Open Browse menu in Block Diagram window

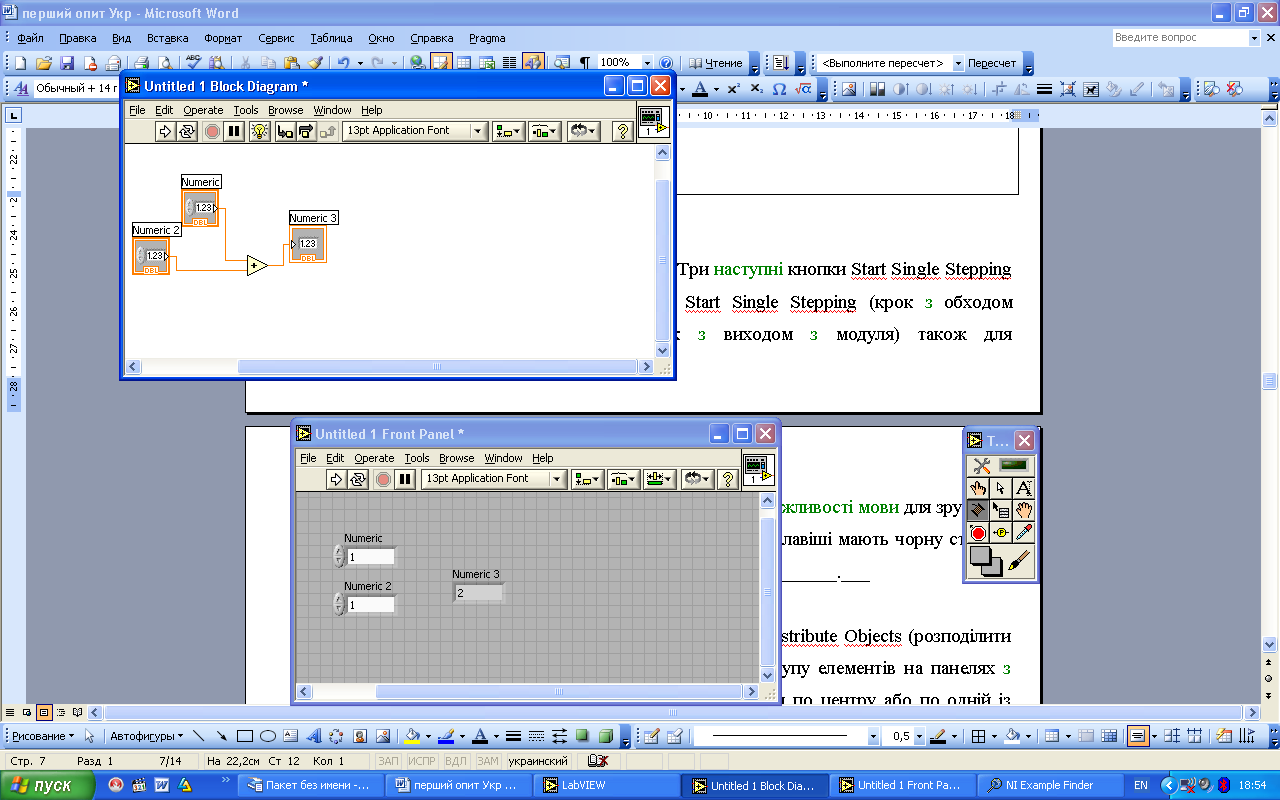[x=285, y=110]
